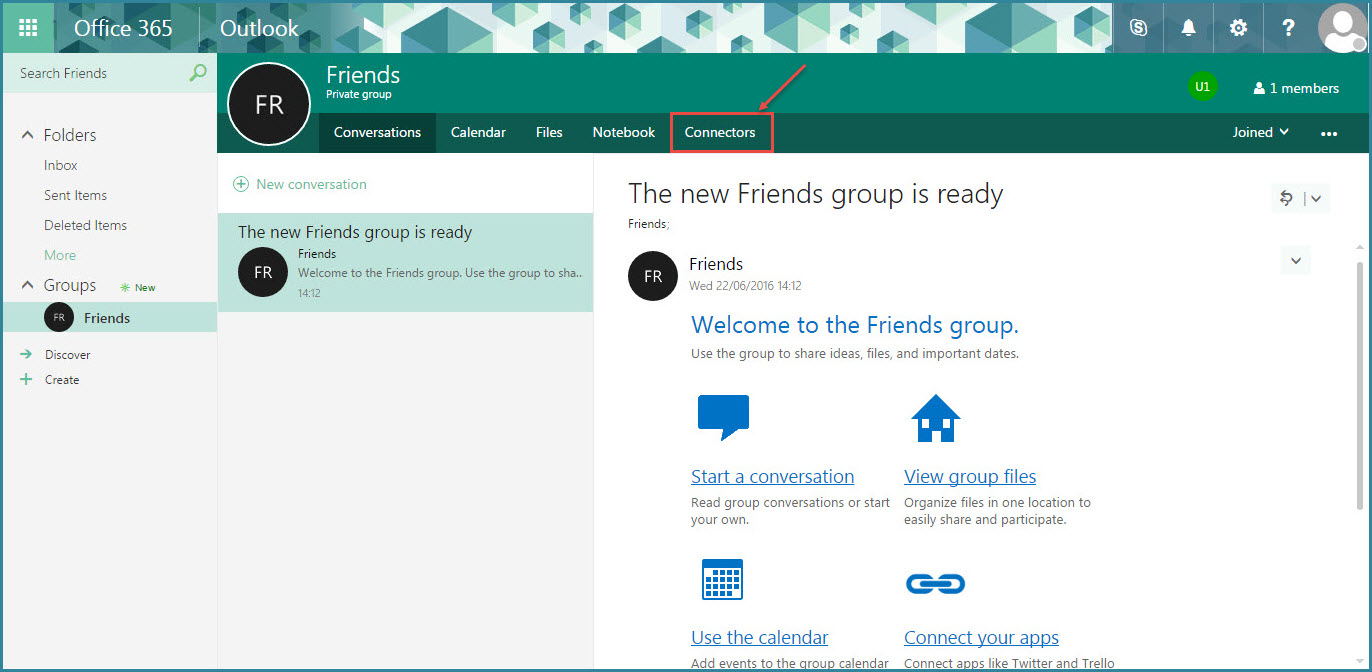Open the three-dots more actions menu
The image size is (1372, 672).
pyautogui.click(x=1329, y=133)
